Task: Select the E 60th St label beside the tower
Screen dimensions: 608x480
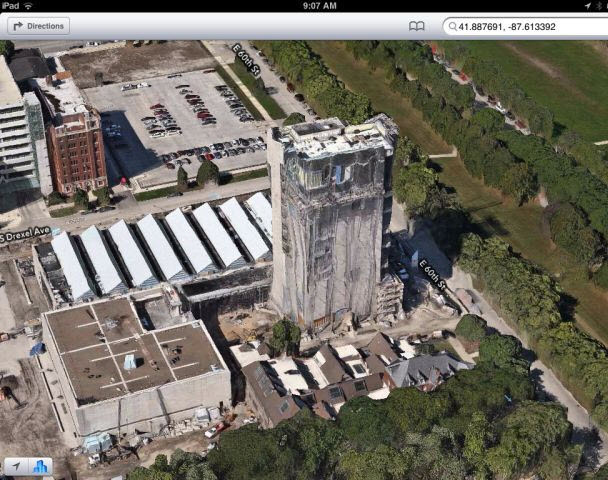Action: (x=433, y=272)
